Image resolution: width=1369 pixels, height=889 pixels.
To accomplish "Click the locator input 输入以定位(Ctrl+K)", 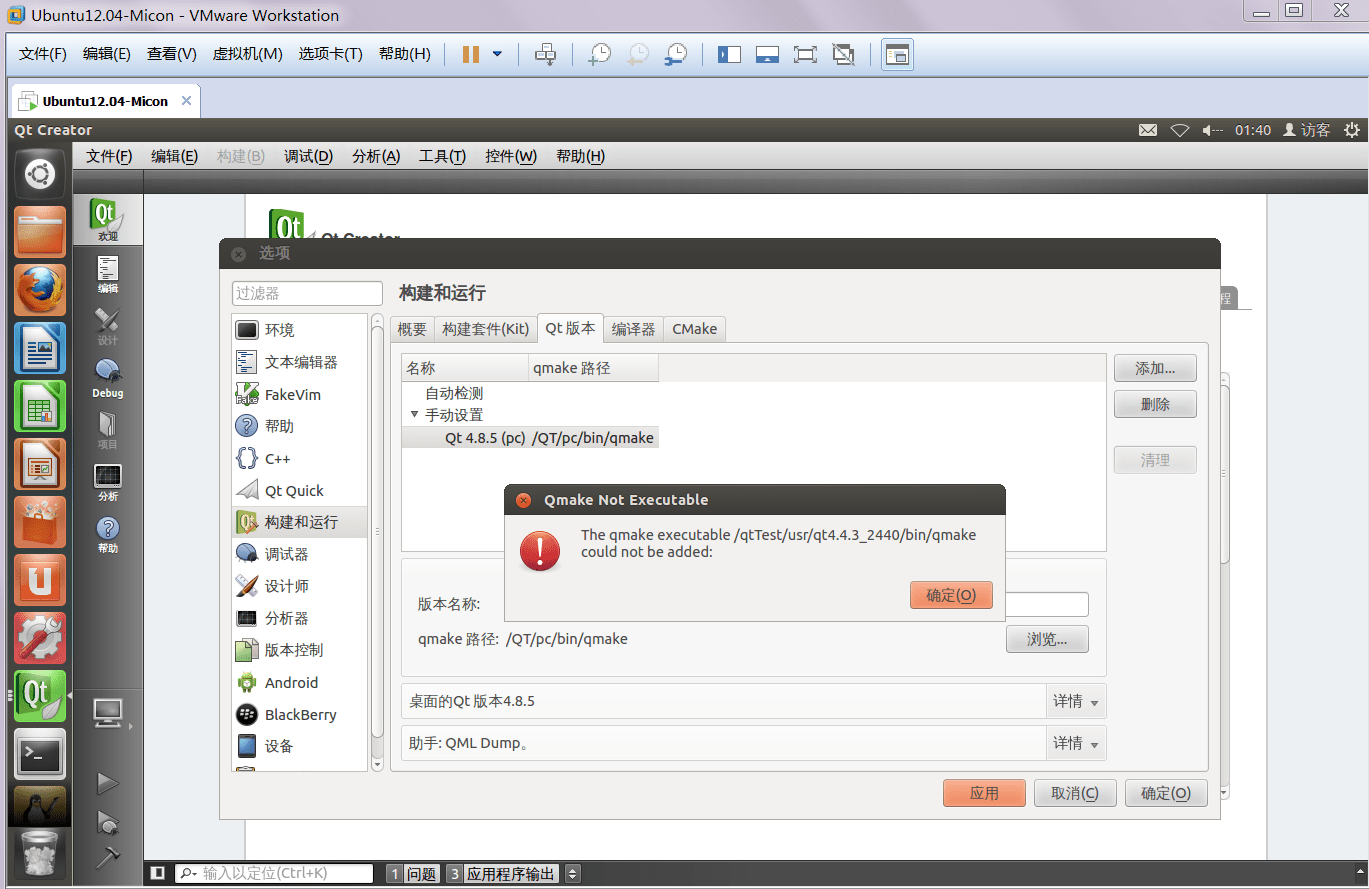I will point(274,873).
